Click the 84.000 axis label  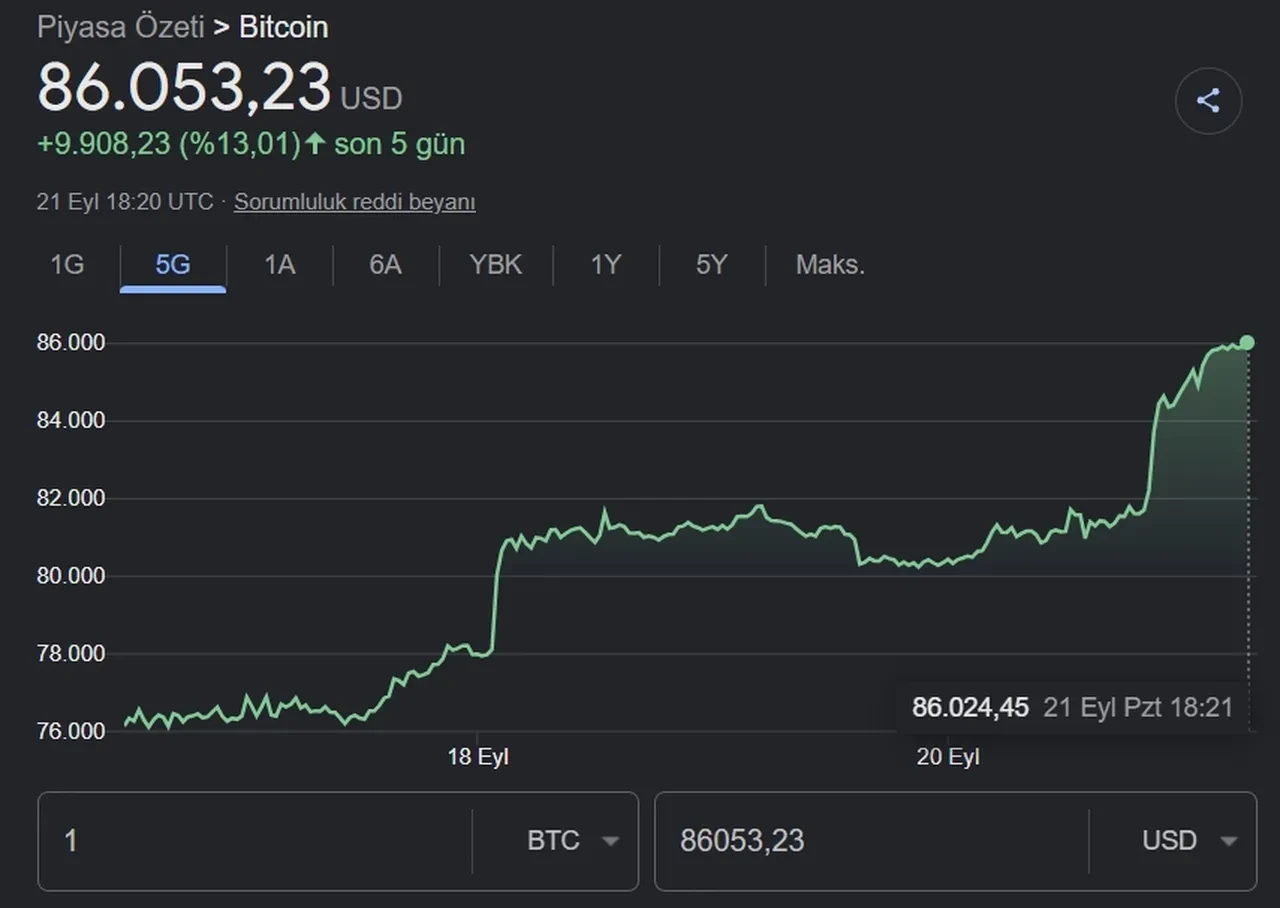click(71, 421)
